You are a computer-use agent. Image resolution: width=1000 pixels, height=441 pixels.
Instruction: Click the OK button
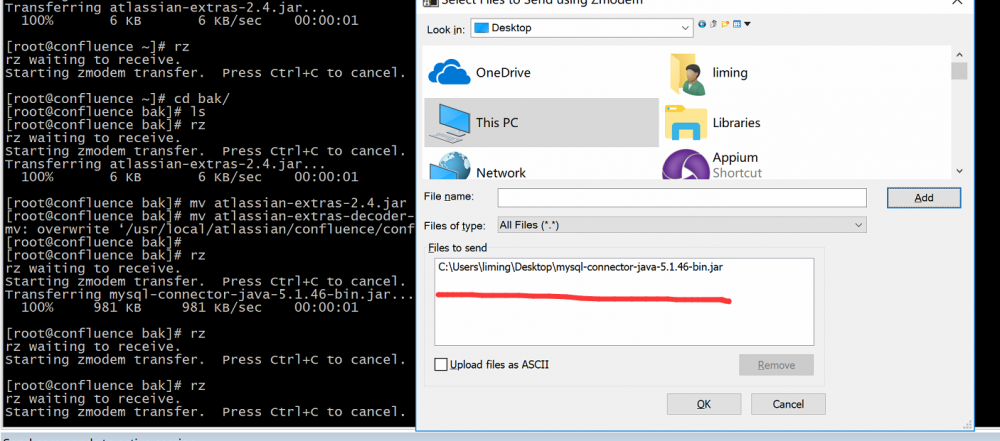703,404
